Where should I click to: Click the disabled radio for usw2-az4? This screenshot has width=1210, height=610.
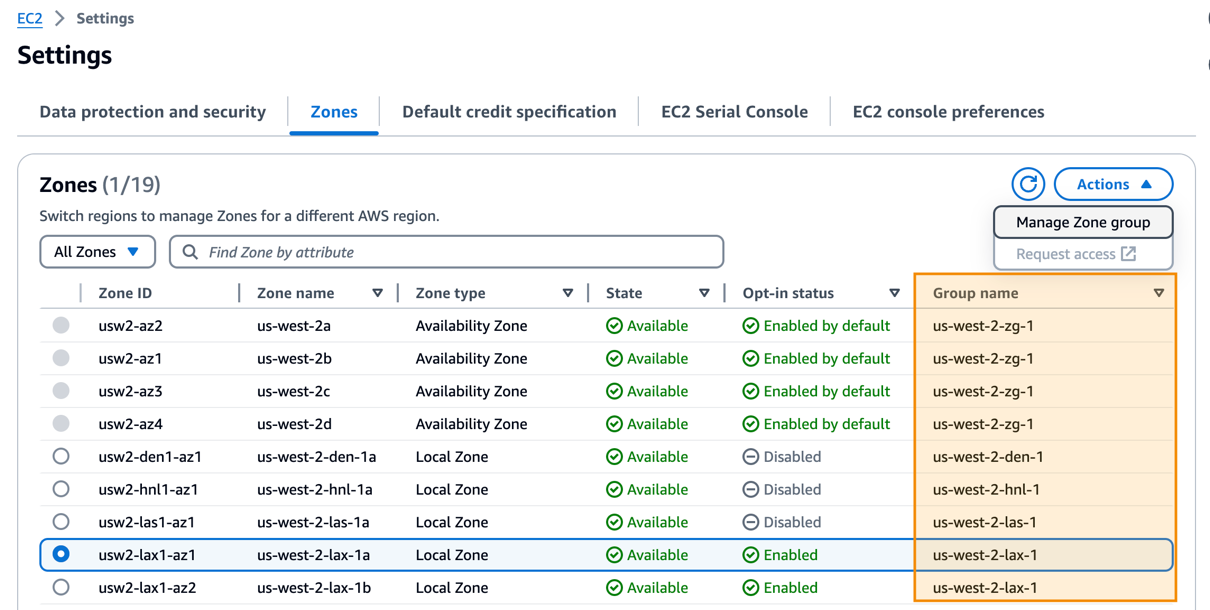pos(61,423)
